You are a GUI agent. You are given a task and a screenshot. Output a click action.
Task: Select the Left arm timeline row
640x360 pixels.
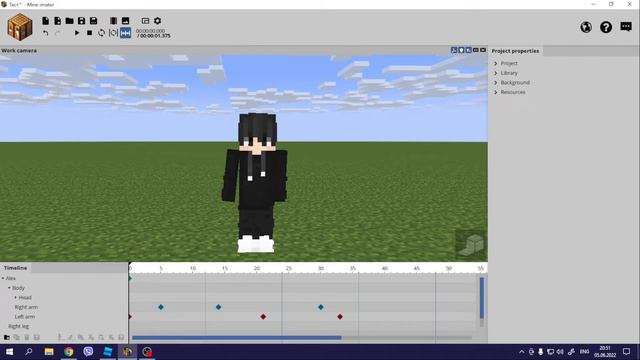click(24, 317)
